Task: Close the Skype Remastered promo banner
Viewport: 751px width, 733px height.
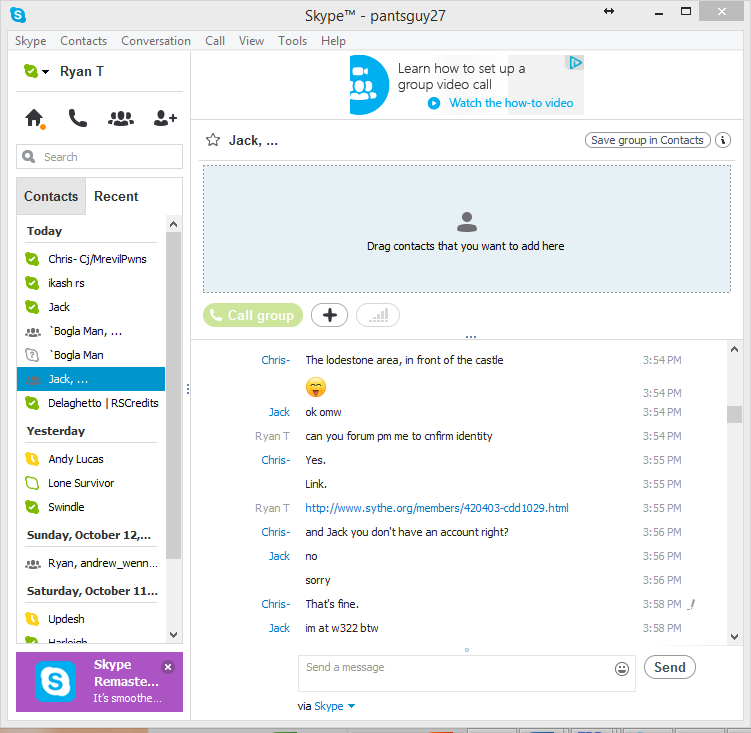Action: point(168,667)
